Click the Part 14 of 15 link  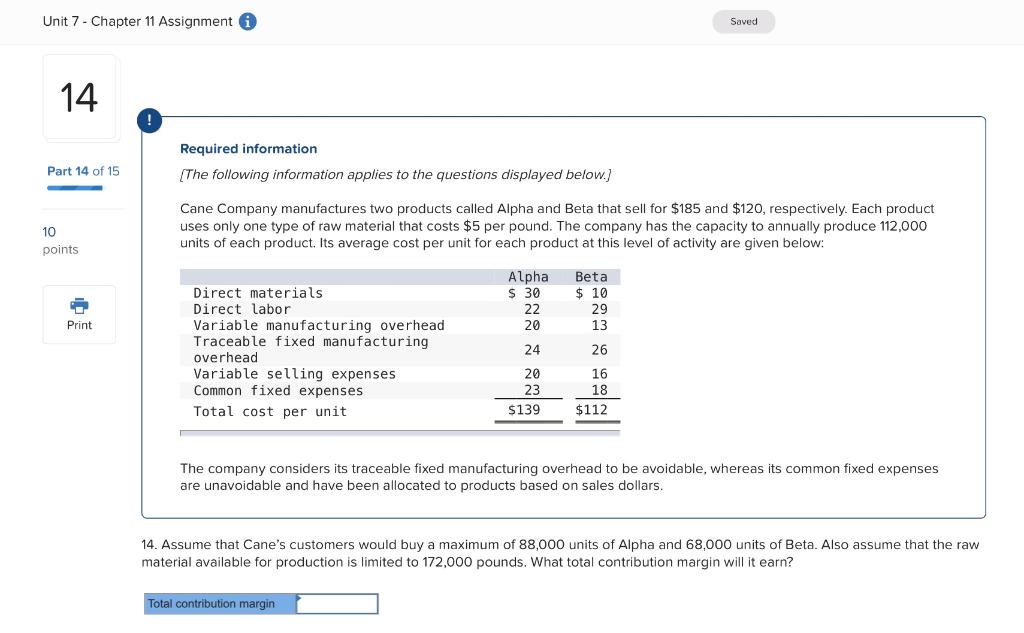point(83,171)
